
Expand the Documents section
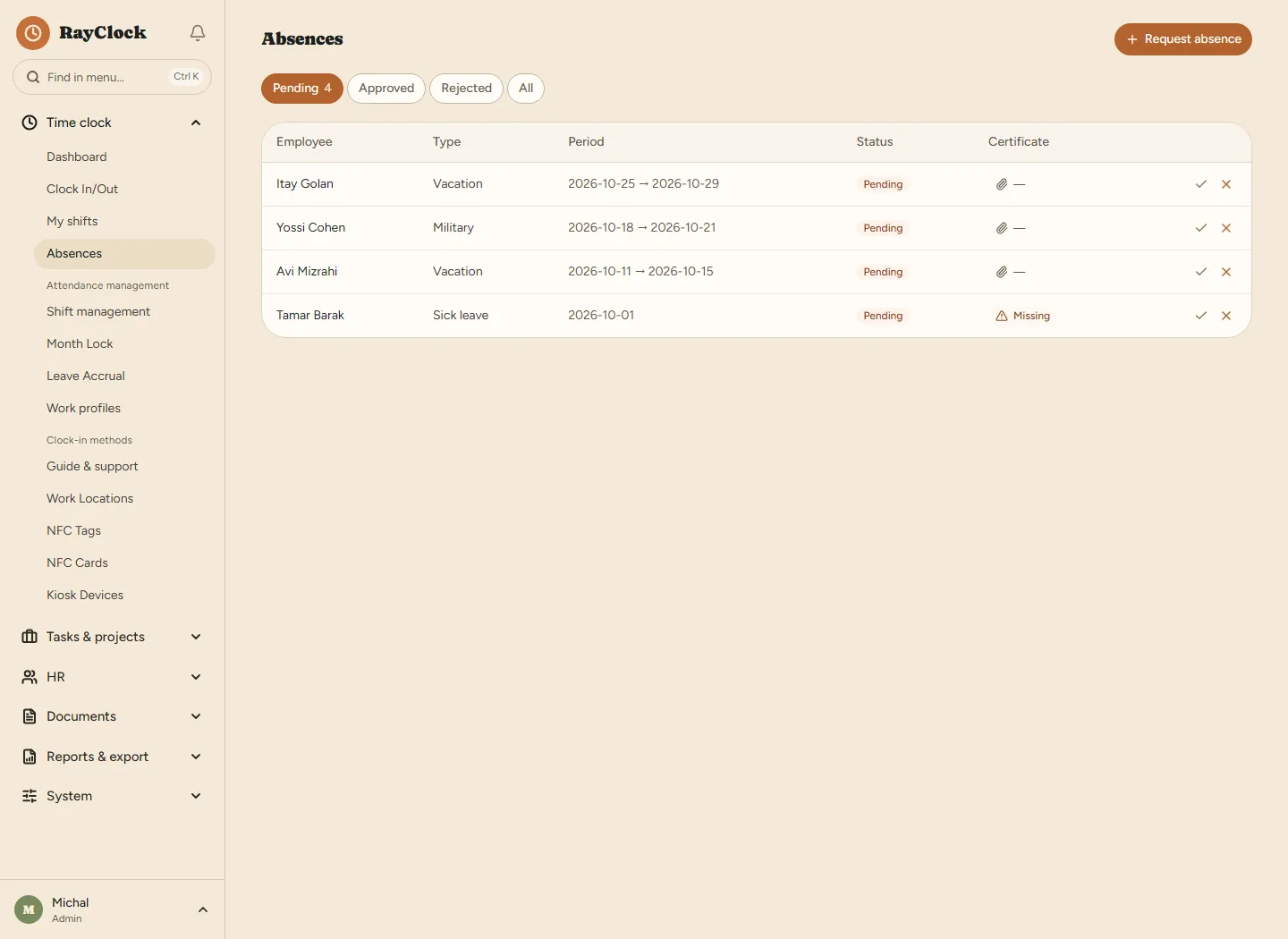(x=196, y=716)
